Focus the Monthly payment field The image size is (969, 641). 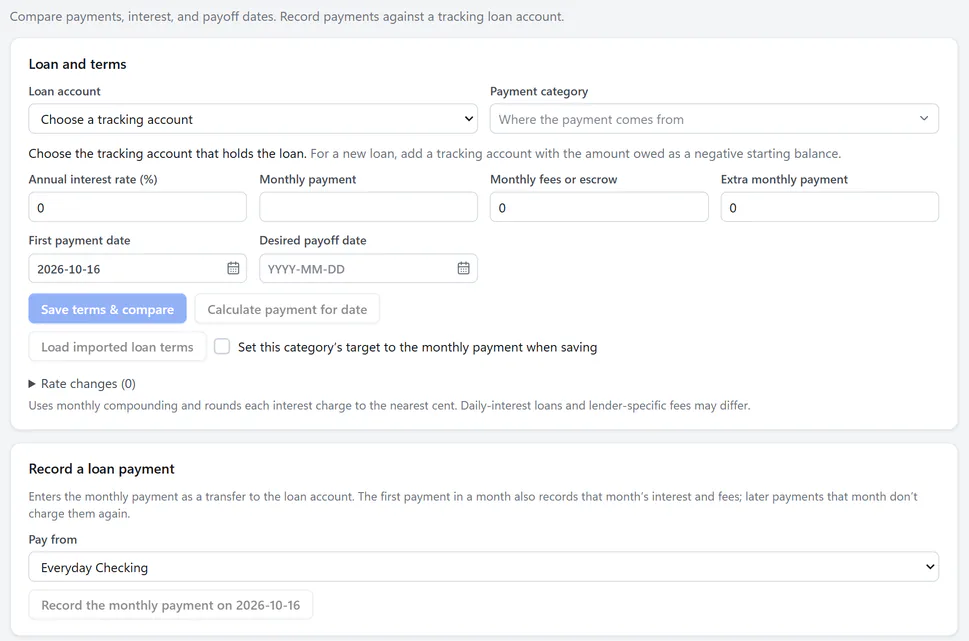pyautogui.click(x=368, y=207)
